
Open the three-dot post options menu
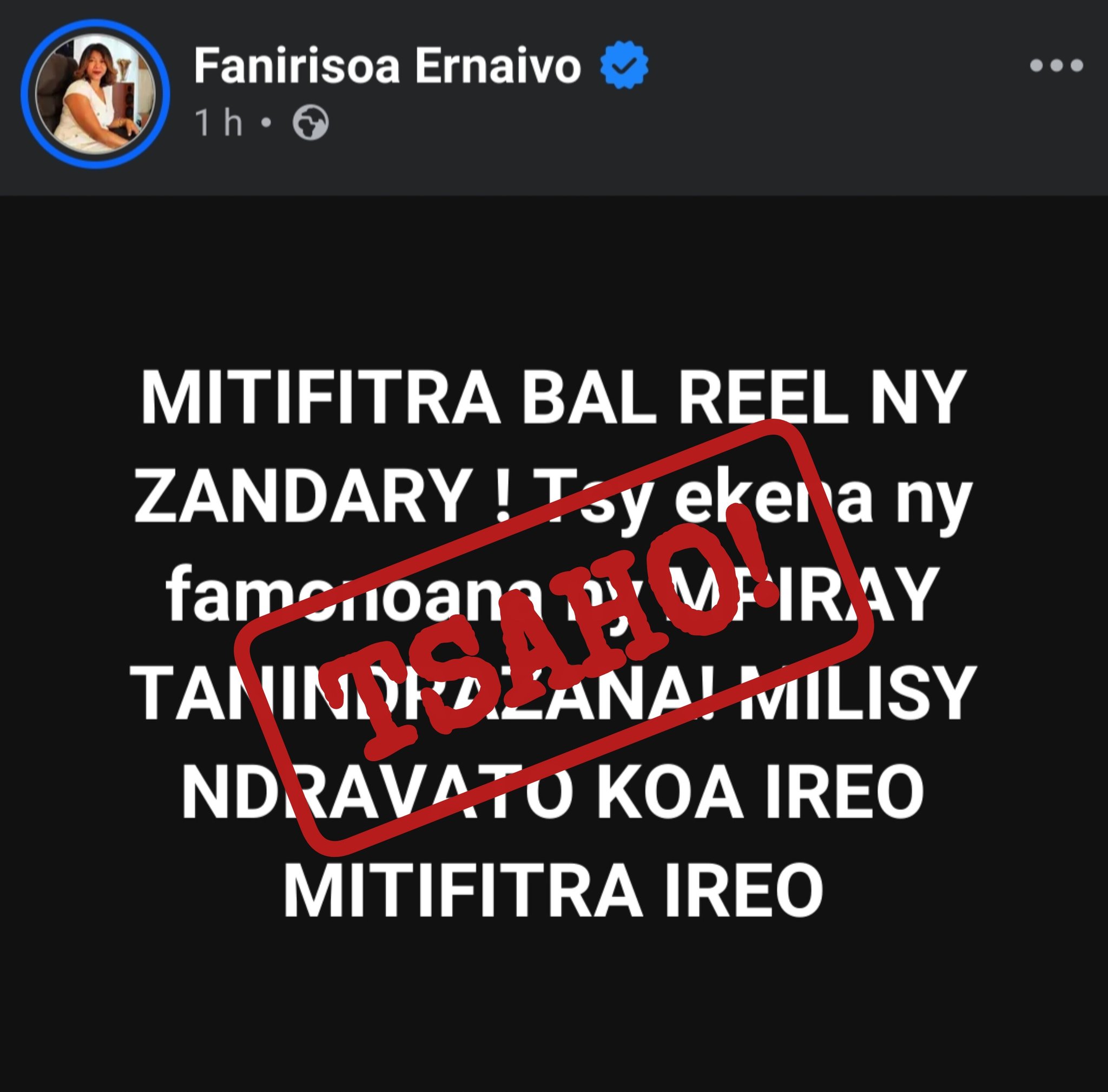point(1056,65)
